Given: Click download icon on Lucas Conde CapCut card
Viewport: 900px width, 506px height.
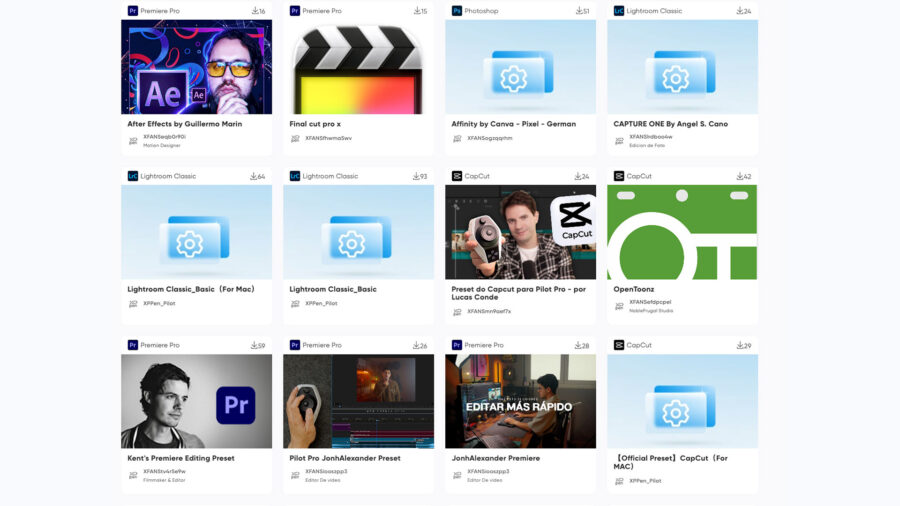Looking at the screenshot, I should [x=577, y=176].
